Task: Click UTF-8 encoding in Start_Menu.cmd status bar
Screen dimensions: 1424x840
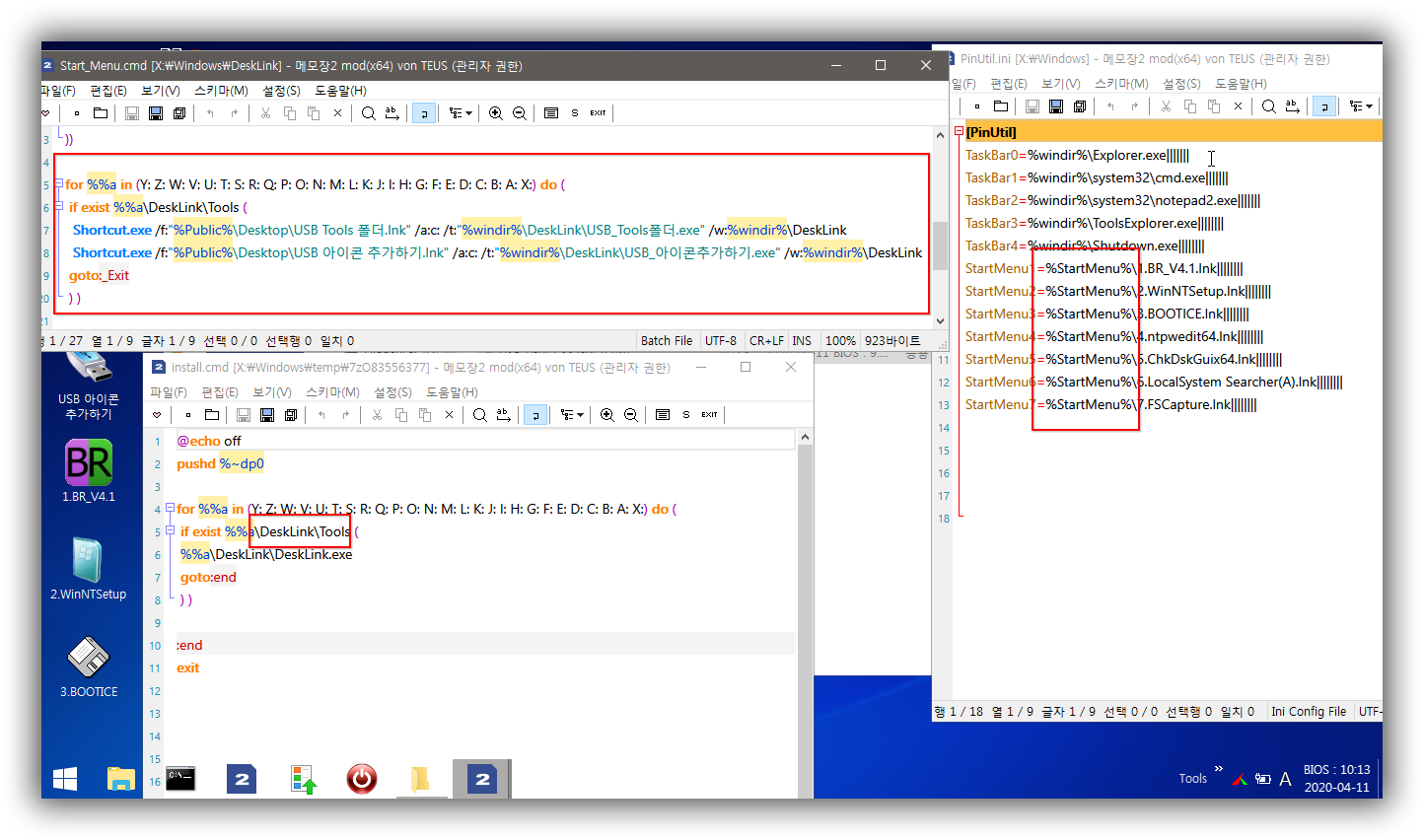Action: pyautogui.click(x=721, y=341)
